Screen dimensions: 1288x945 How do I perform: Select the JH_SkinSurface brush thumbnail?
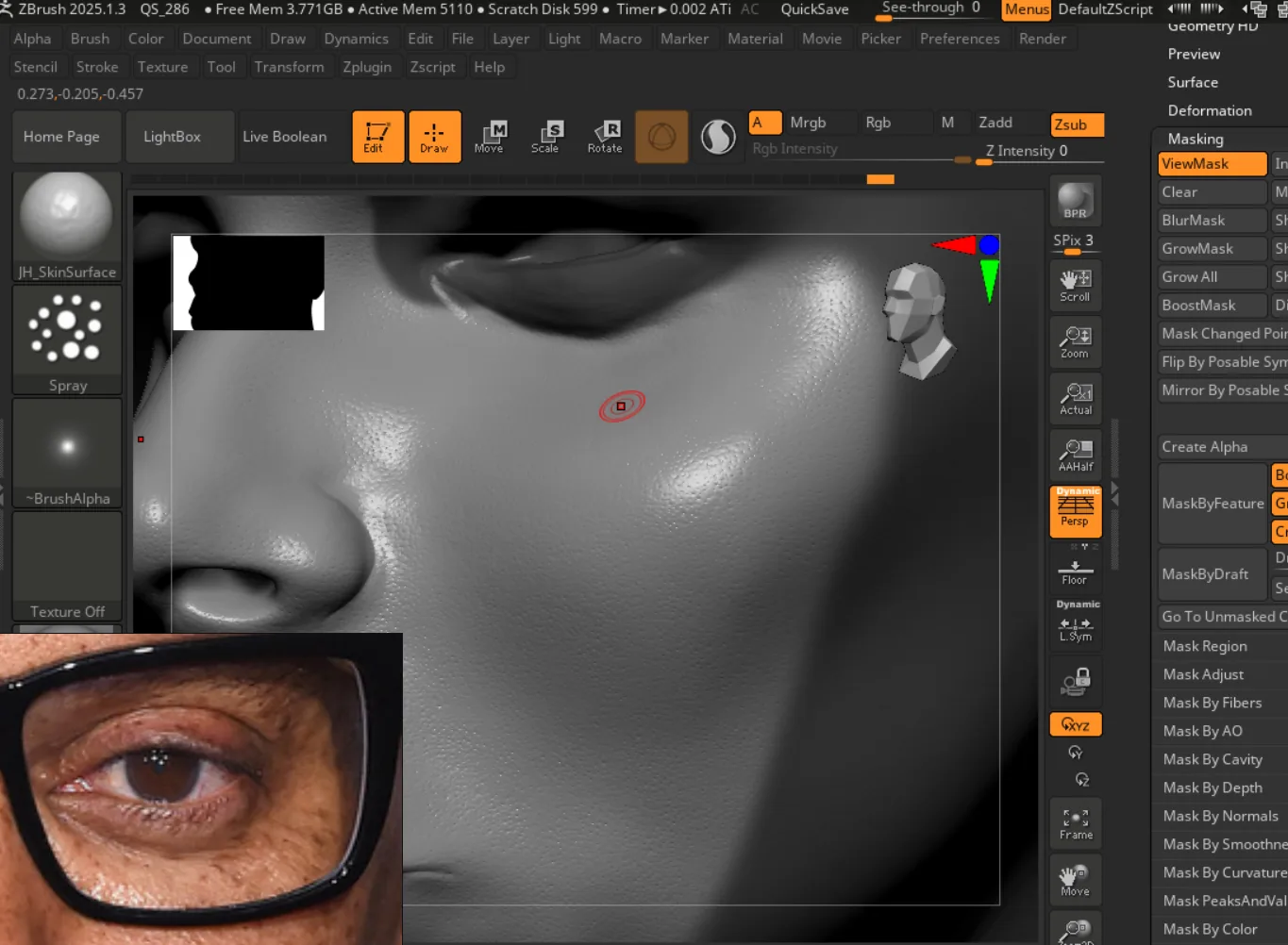66,217
